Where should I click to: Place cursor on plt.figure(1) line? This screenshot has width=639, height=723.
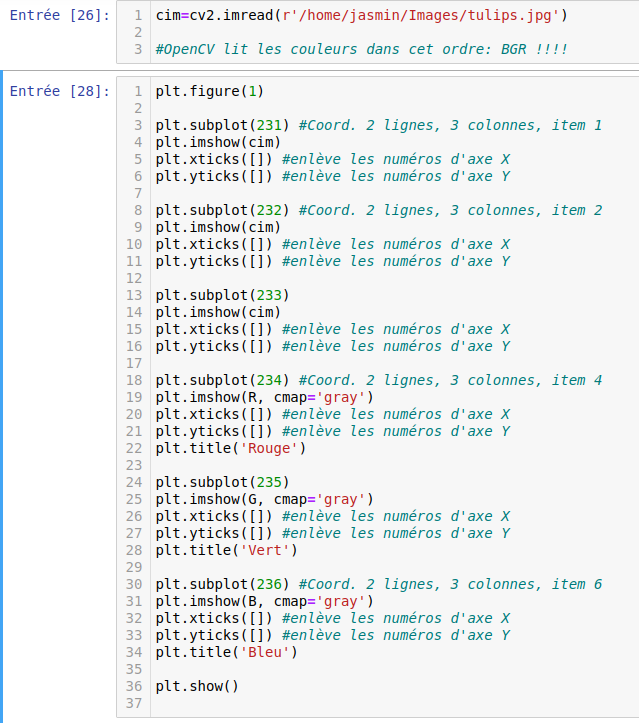[209, 92]
